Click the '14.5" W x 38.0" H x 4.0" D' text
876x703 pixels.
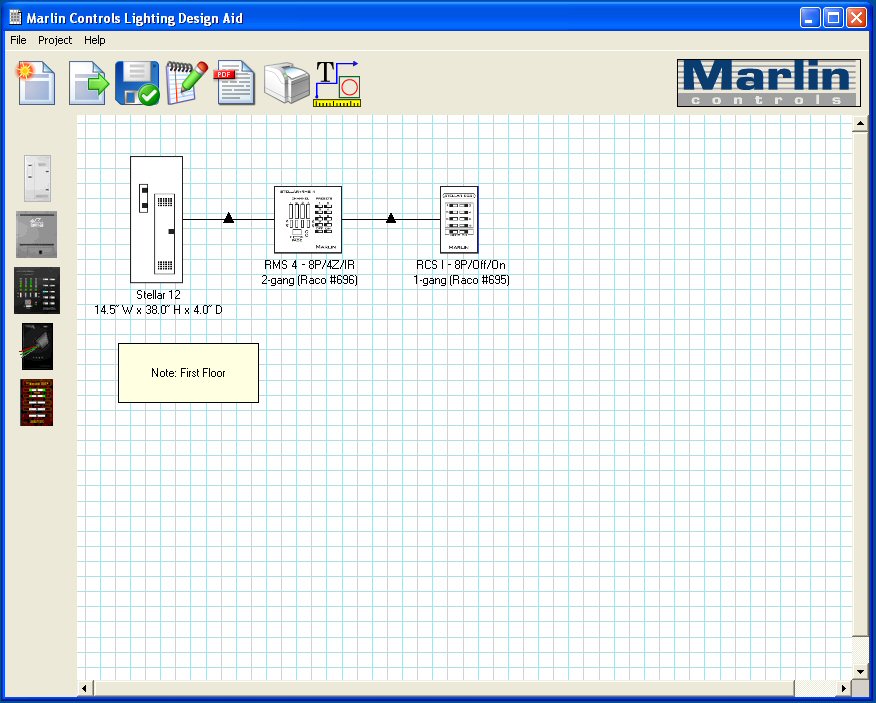158,310
